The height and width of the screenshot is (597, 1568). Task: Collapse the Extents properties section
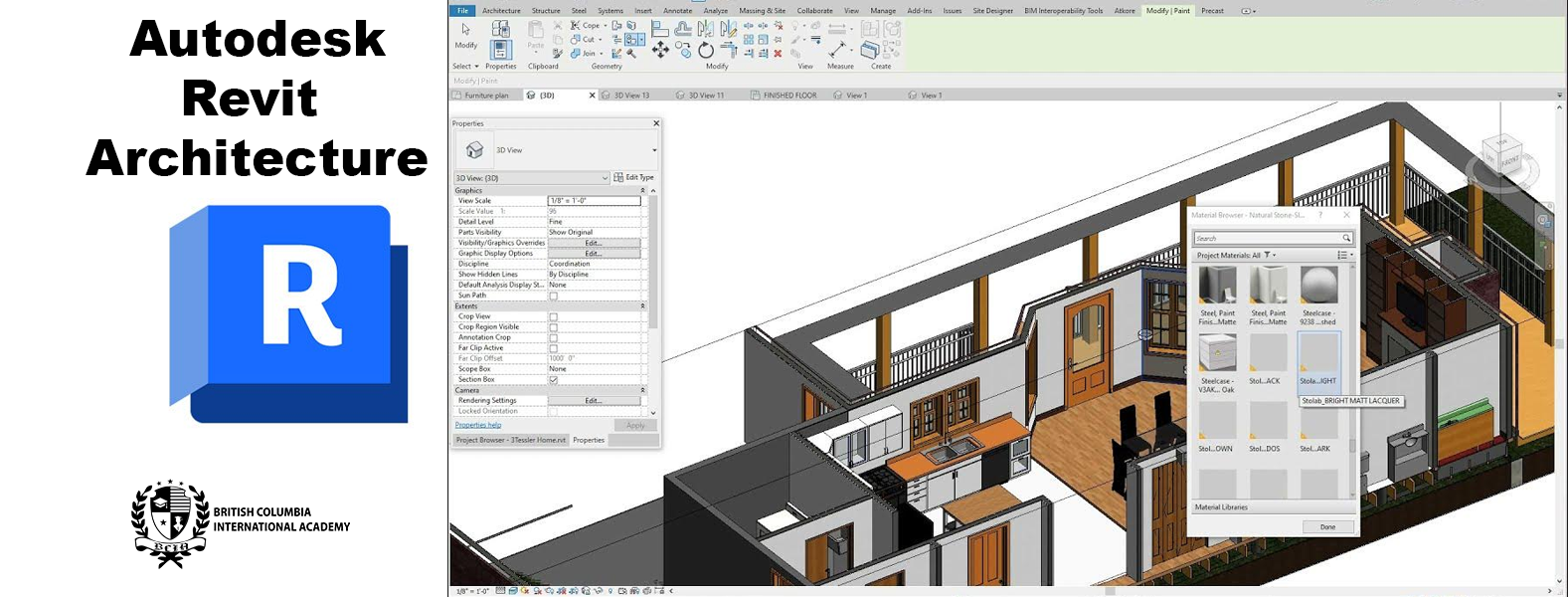point(642,305)
